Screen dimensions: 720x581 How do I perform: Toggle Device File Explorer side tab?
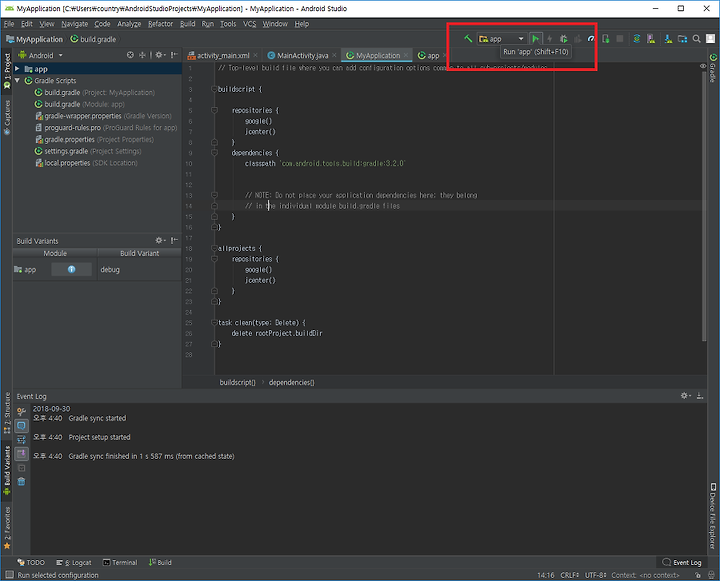[x=713, y=516]
